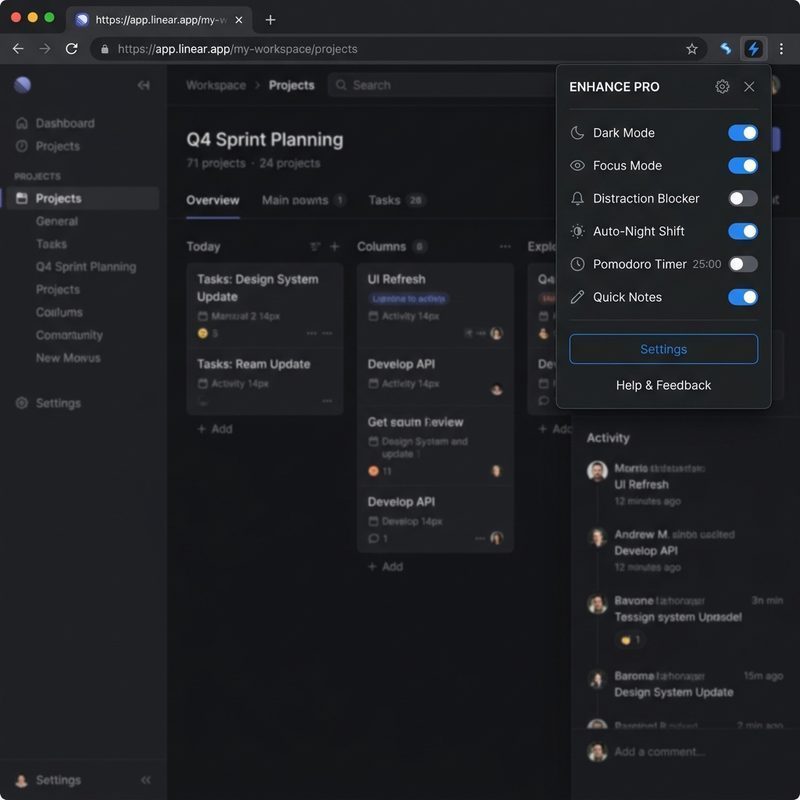Click Morris's avatar in Activity
The width and height of the screenshot is (800, 800).
(x=597, y=471)
